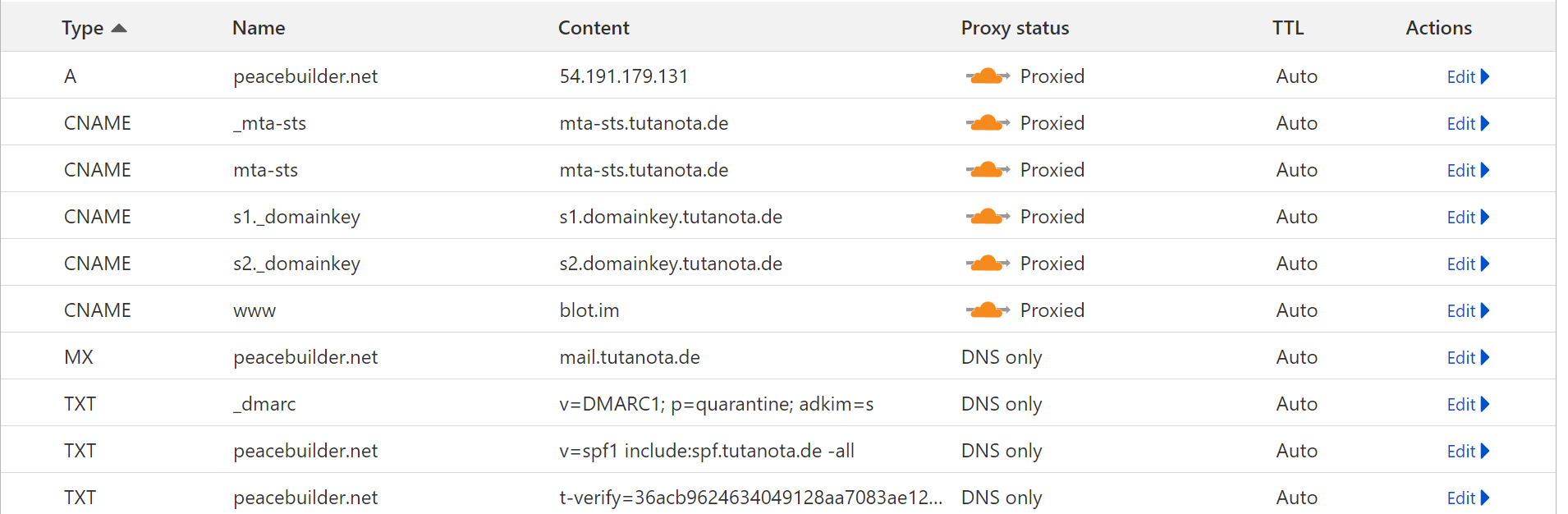Select the truncated t-verify content value
Image resolution: width=1568 pixels, height=514 pixels.
pos(750,498)
